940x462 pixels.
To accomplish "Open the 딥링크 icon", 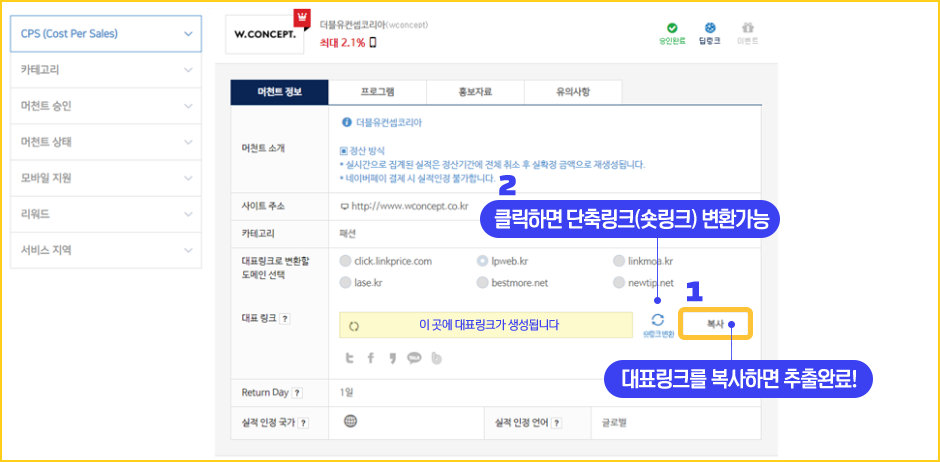I will 710,28.
